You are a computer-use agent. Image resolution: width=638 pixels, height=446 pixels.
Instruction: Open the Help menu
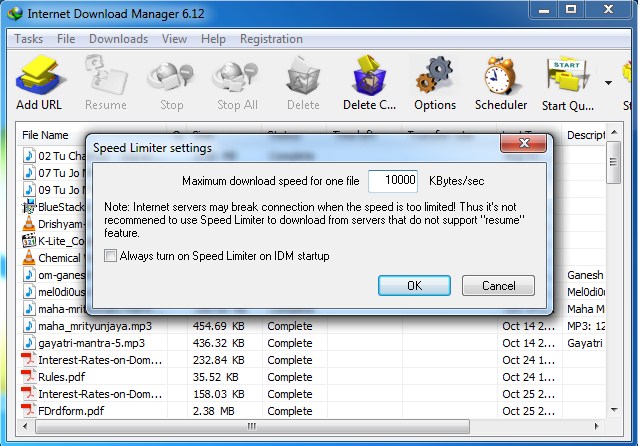[x=213, y=39]
